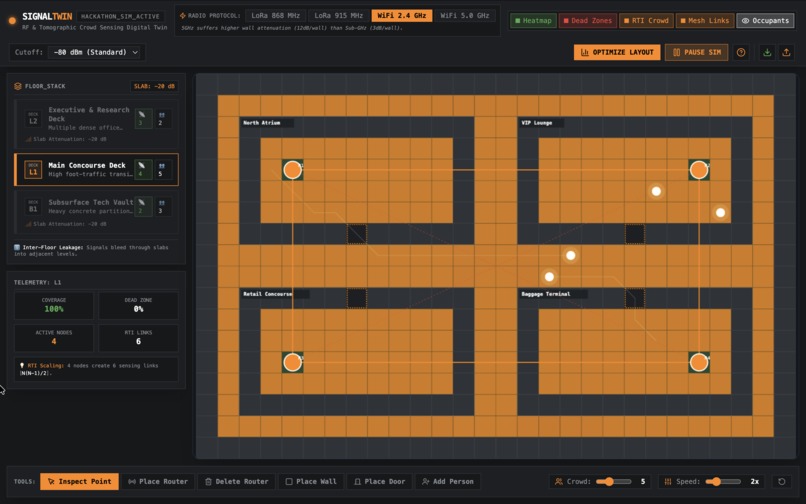Select the Delete Router tool
The height and width of the screenshot is (504, 806).
click(x=236, y=481)
